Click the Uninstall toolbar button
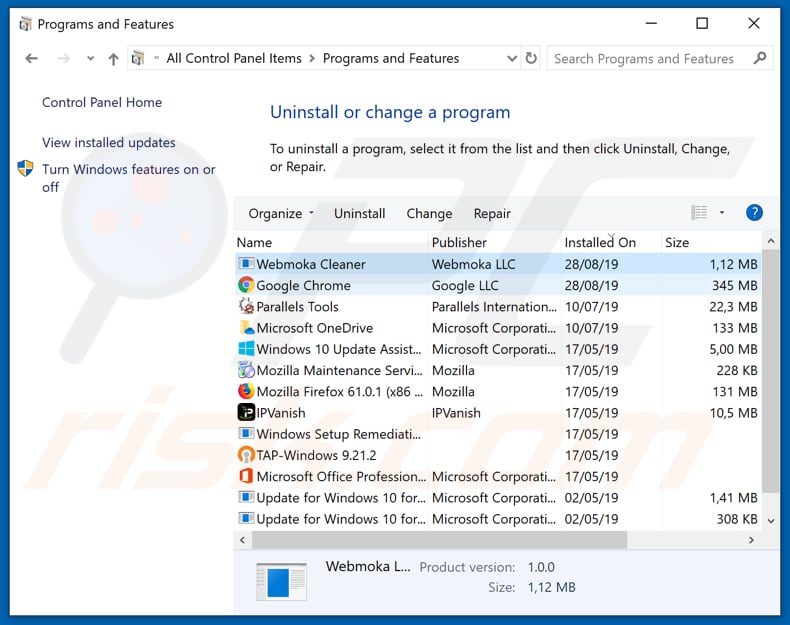Viewport: 790px width, 625px height. (359, 214)
